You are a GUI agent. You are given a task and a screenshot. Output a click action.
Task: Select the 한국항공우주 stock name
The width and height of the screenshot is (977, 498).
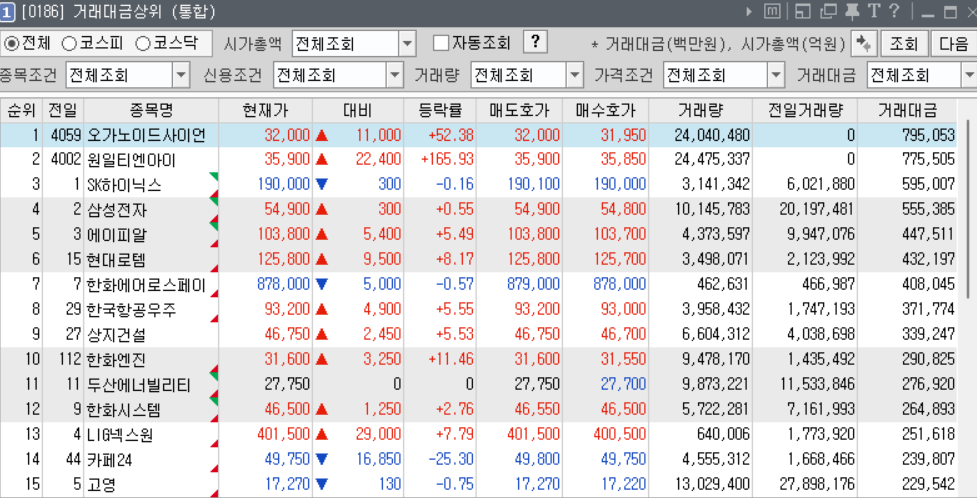(131, 310)
